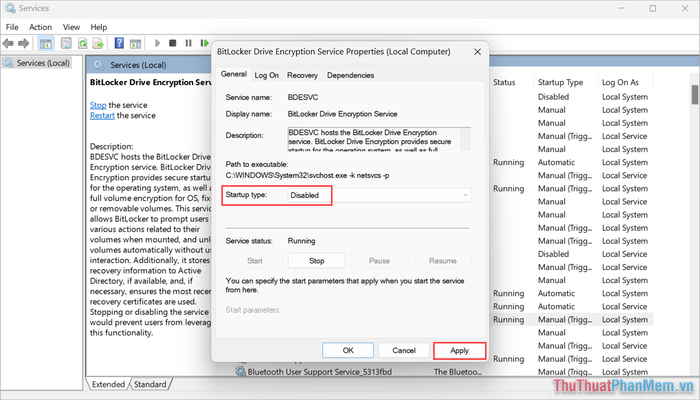This screenshot has height=400, width=700.
Task: Switch to the Log On tab
Action: tap(267, 75)
